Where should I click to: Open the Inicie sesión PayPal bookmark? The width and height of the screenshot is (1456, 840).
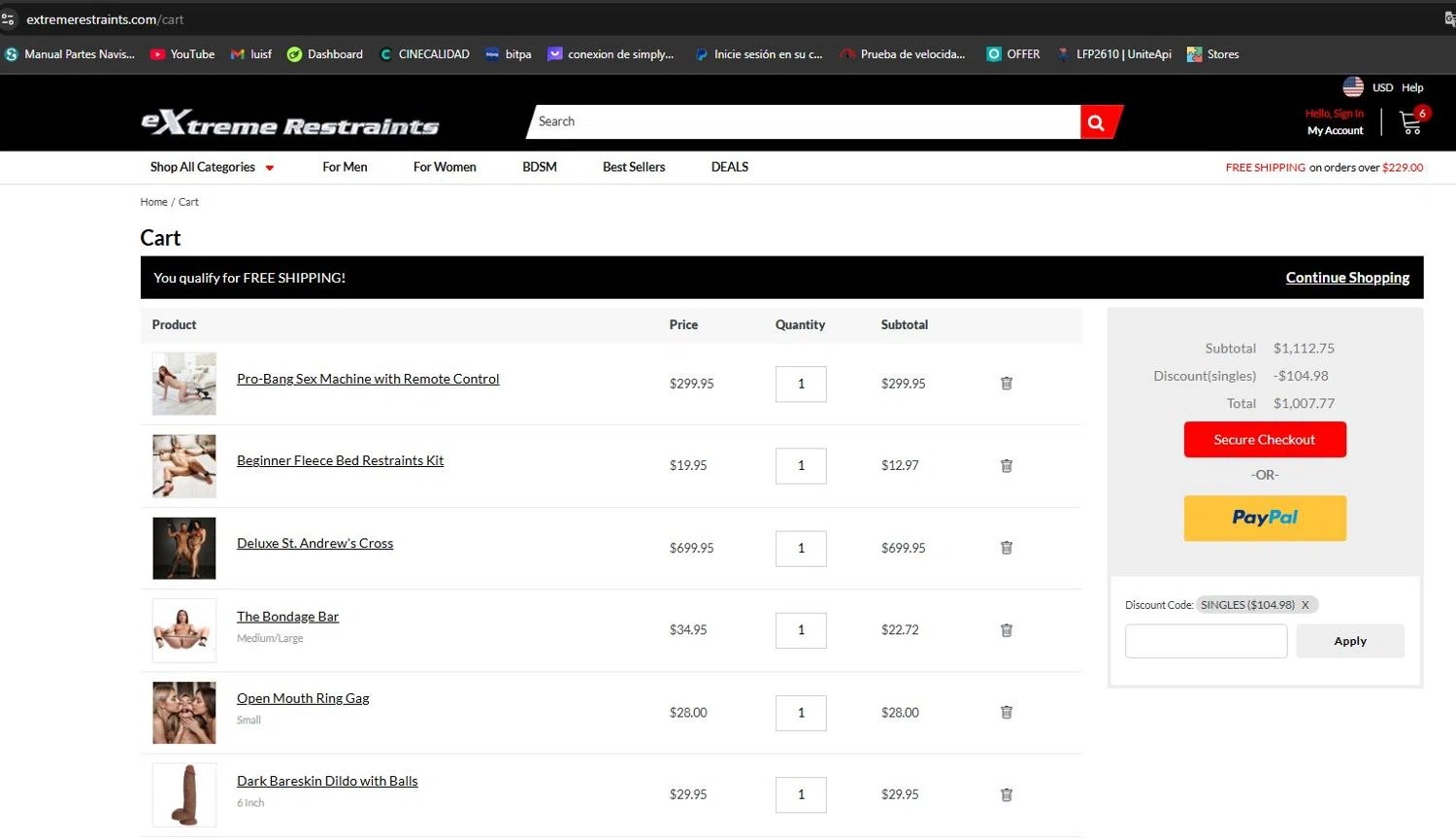(758, 54)
